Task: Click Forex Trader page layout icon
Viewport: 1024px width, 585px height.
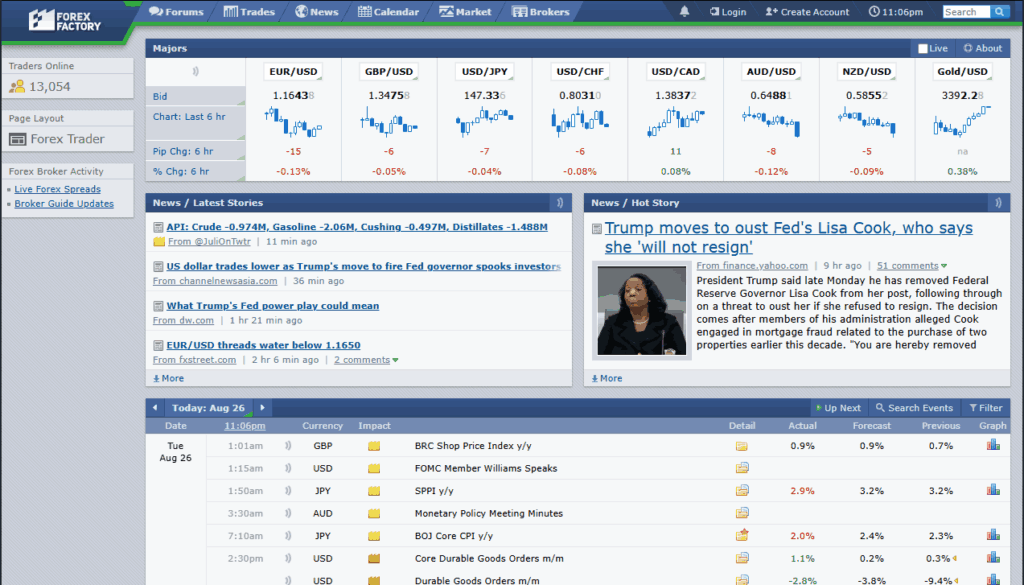Action: [x=17, y=140]
